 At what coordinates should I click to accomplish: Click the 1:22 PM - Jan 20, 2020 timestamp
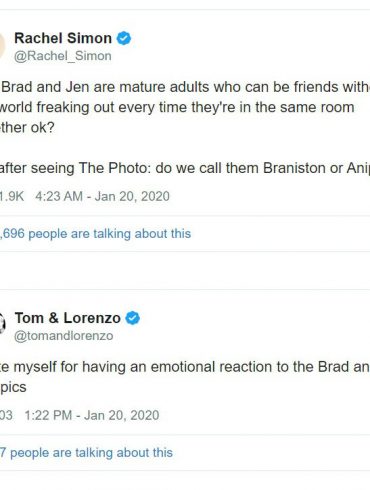coord(92,415)
